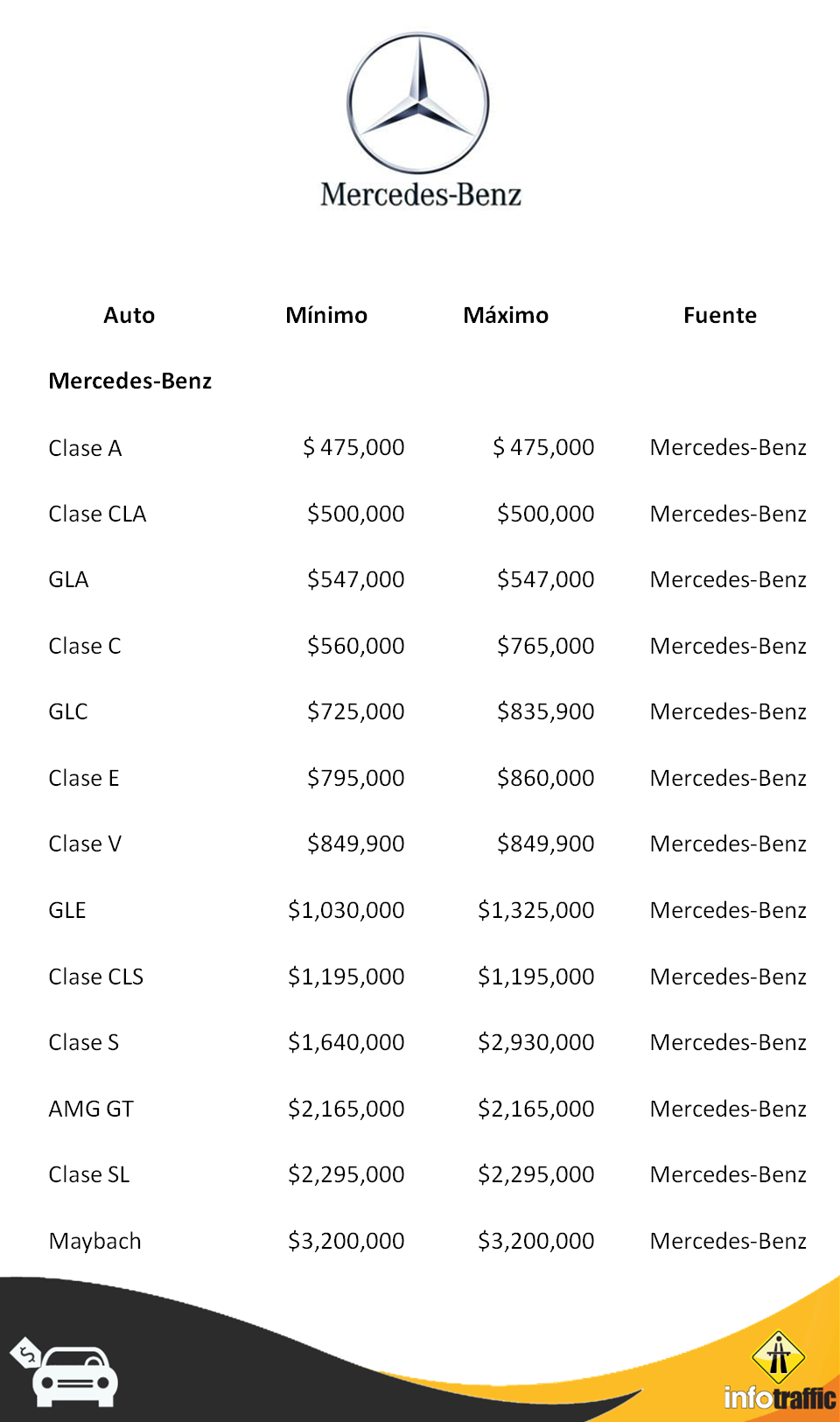
Task: Click the Clase A row label
Action: 85,448
